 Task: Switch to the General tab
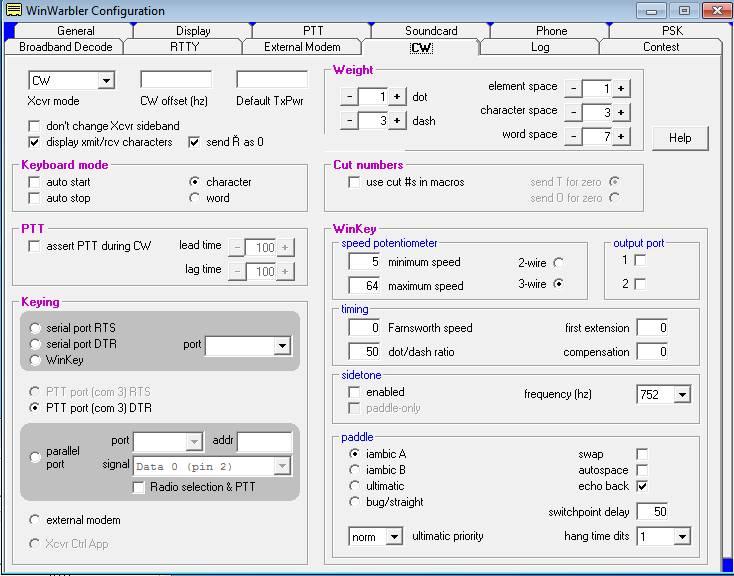(x=75, y=31)
